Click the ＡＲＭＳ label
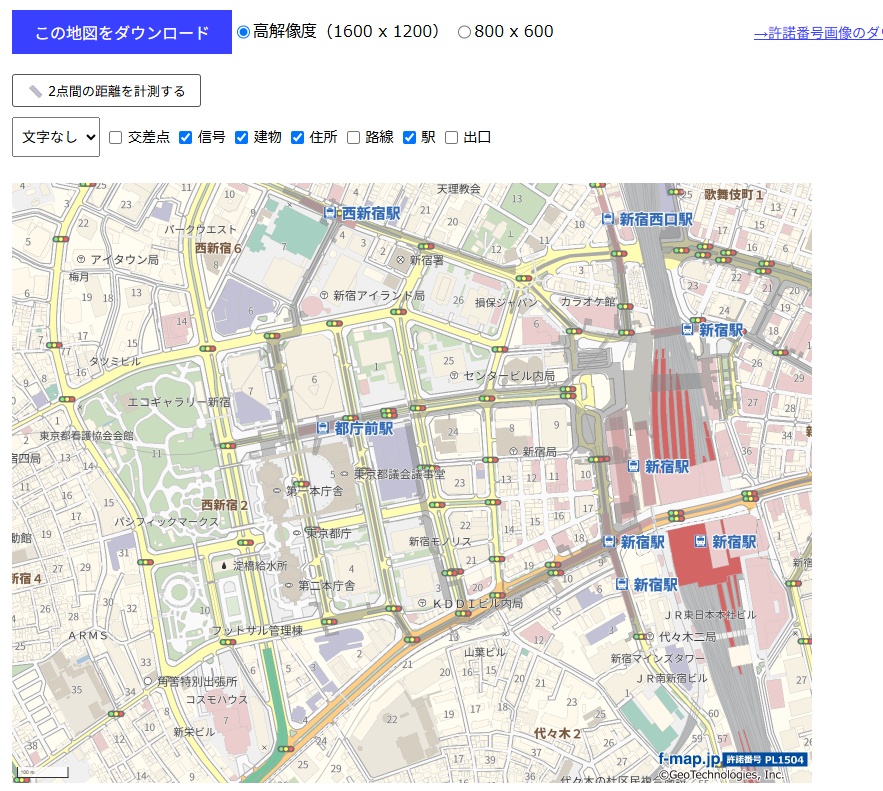Screen dimensions: 883x791 (88, 636)
